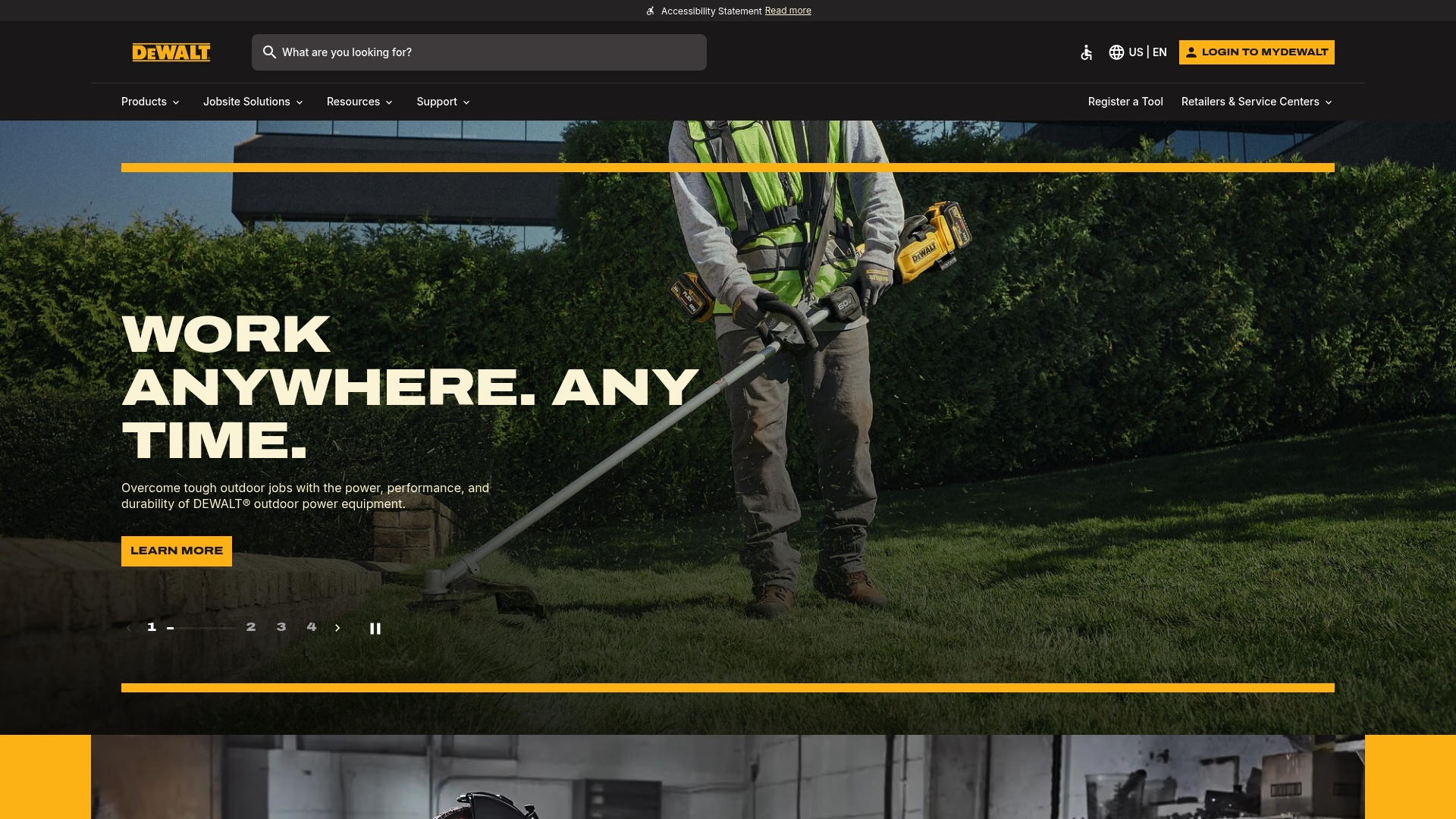This screenshot has width=1456, height=819.
Task: Expand the Jobsite Solutions menu
Action: pyautogui.click(x=253, y=102)
